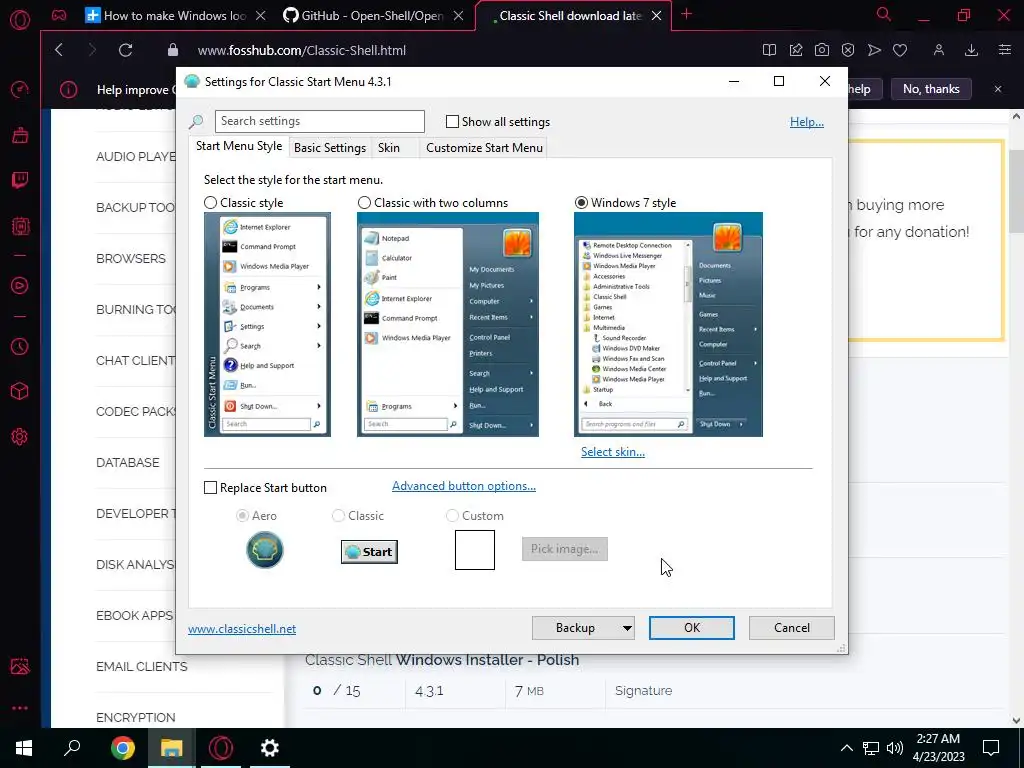Launch Chrome from the taskbar
Viewport: 1024px width, 768px height.
pos(123,748)
